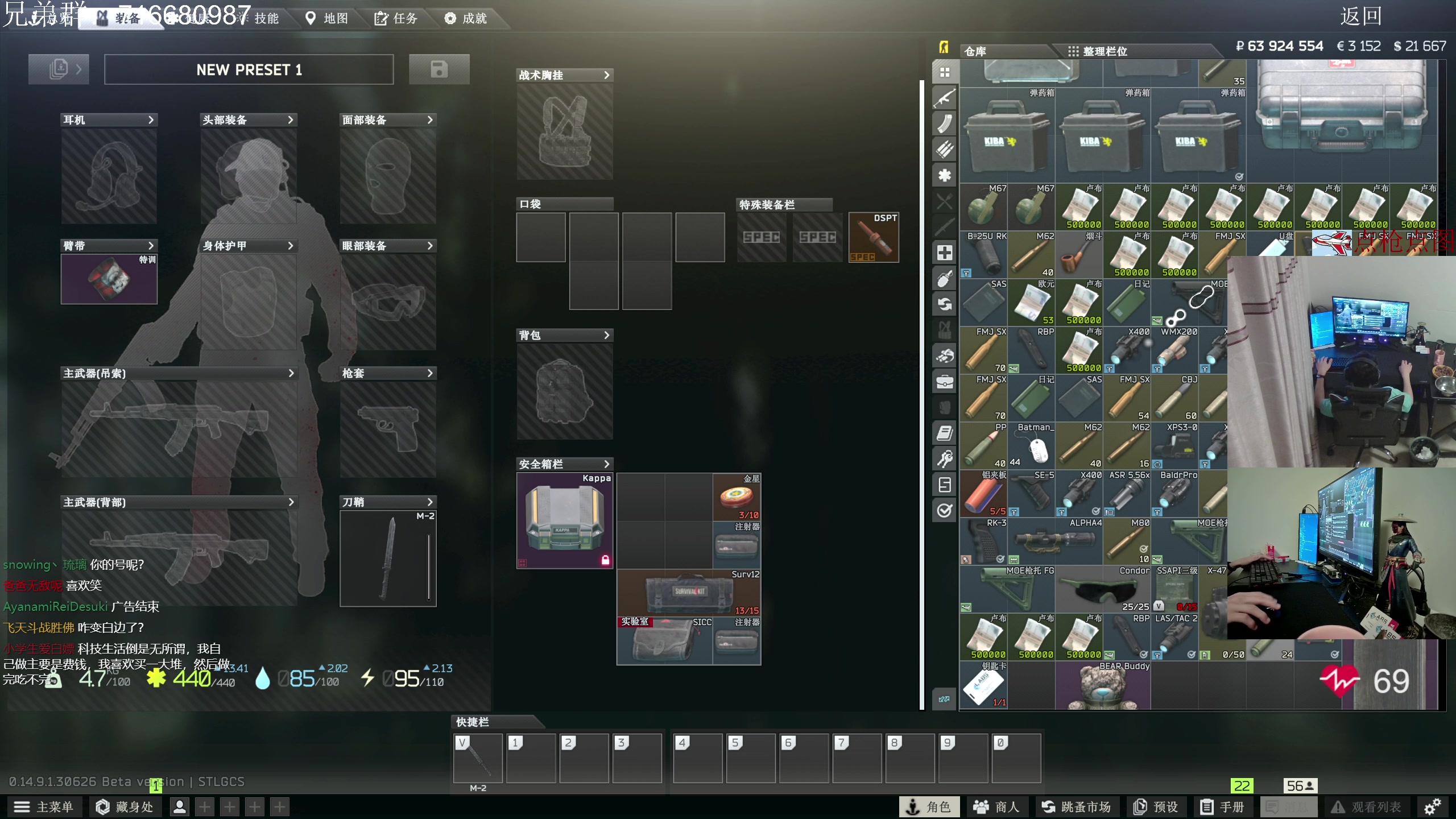Toggle the containers briefcase filter

click(945, 382)
